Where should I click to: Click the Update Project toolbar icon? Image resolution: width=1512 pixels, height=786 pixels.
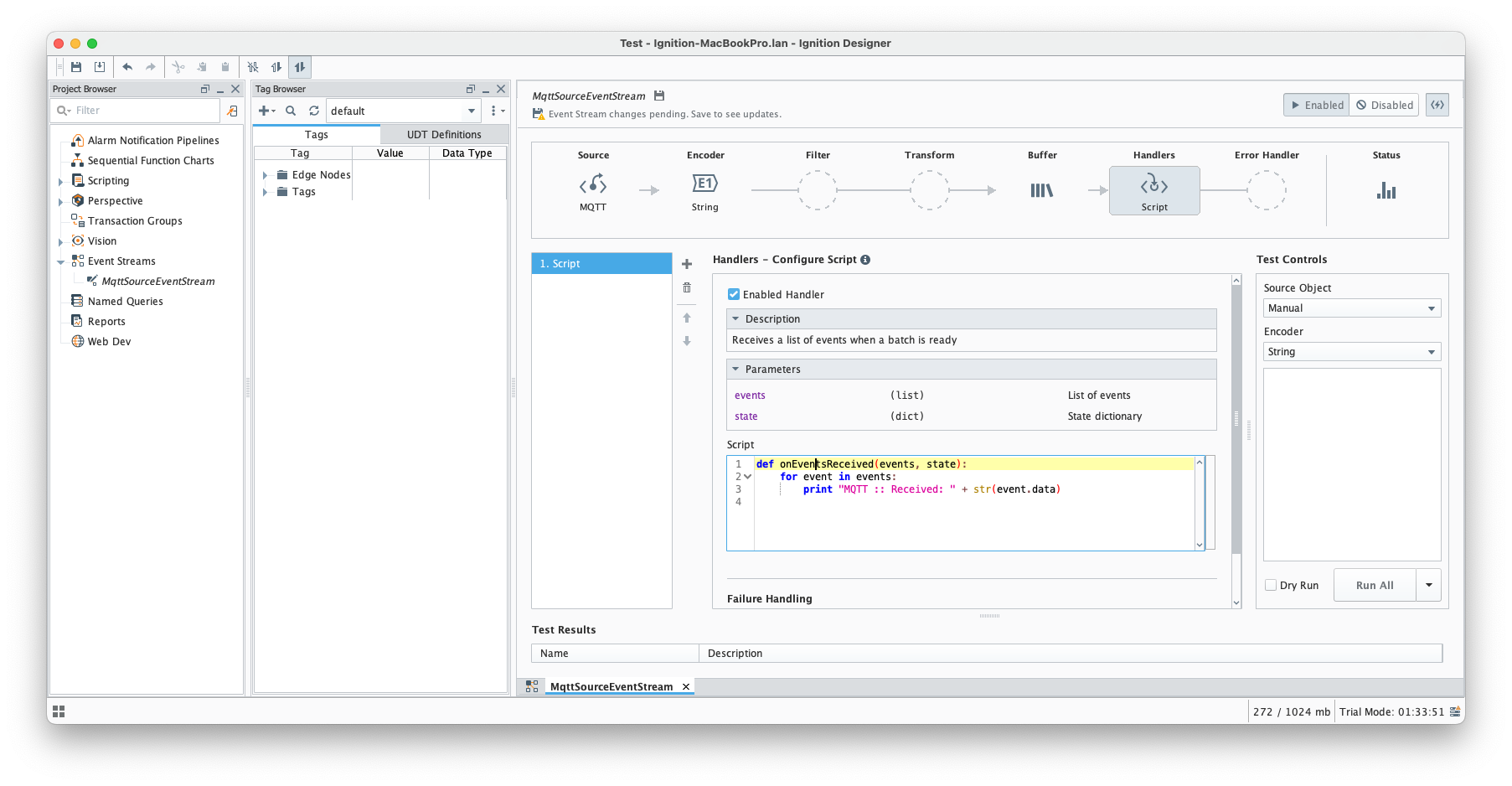(x=100, y=67)
